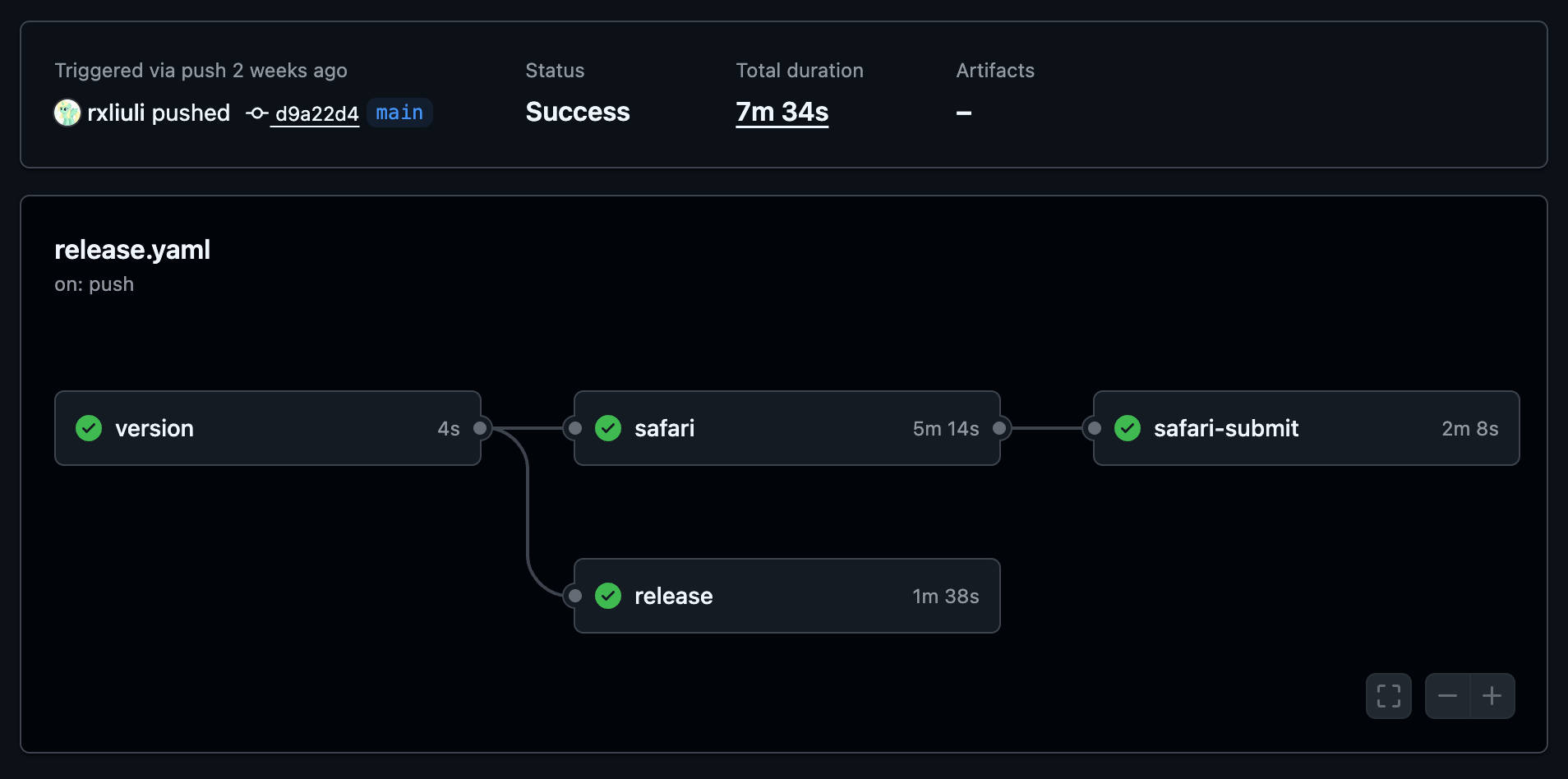Click the green checkmark on safari job
The image size is (1568, 779).
(608, 428)
